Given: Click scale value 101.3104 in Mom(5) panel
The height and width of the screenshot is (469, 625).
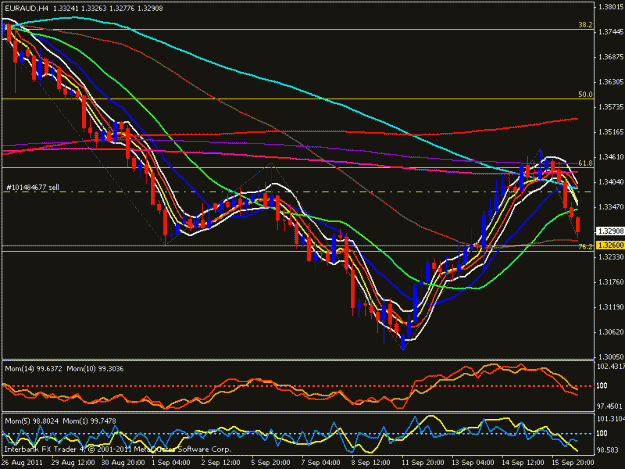Looking at the screenshot, I should [x=611, y=418].
